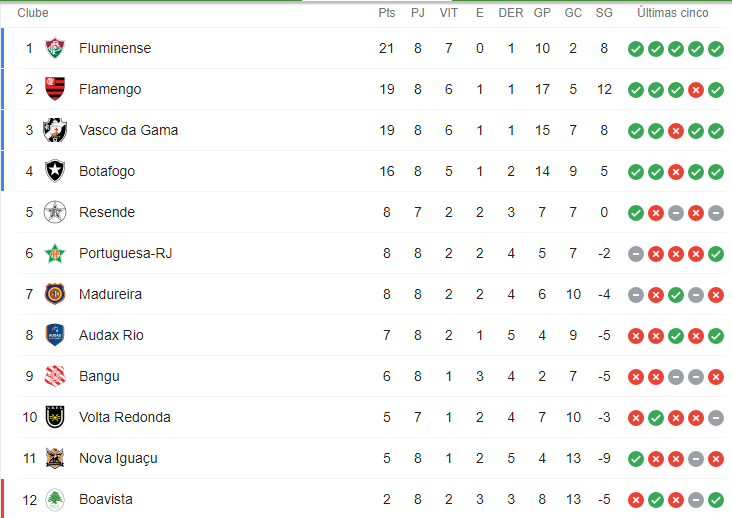Click the Portuguesa-RJ green star crest
Screen dimensions: 732x518
coord(55,253)
